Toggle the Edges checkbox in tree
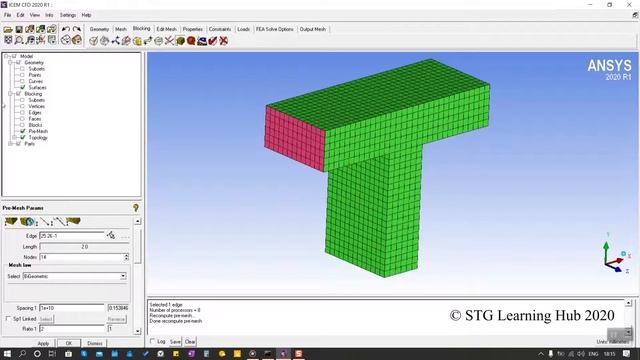 click(x=23, y=112)
